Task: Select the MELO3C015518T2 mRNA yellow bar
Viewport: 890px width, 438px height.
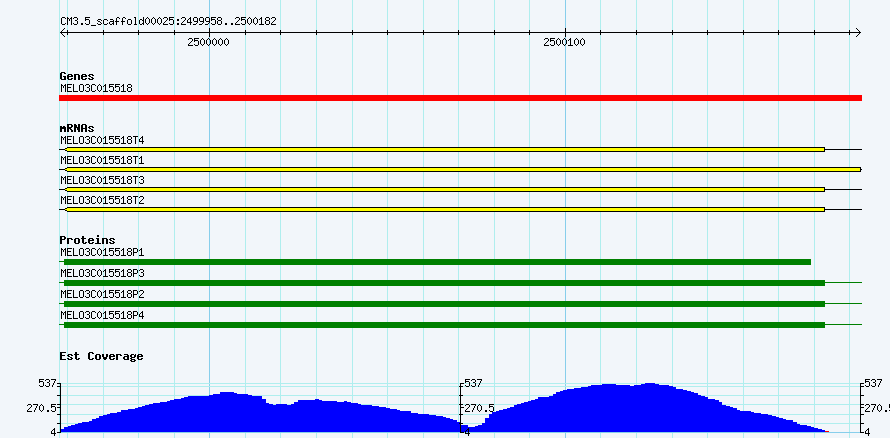Action: click(445, 209)
